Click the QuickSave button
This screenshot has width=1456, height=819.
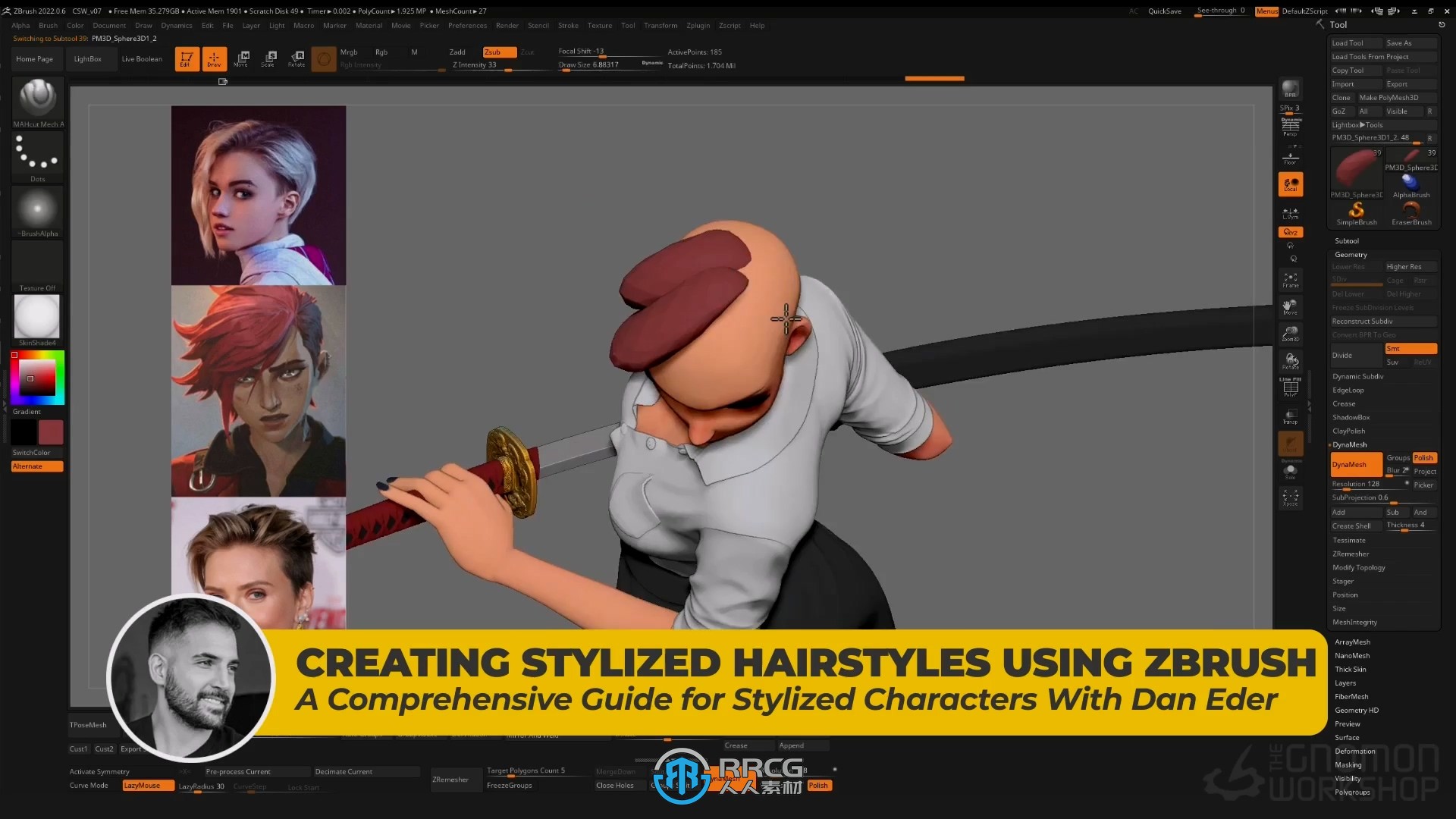(x=1164, y=11)
